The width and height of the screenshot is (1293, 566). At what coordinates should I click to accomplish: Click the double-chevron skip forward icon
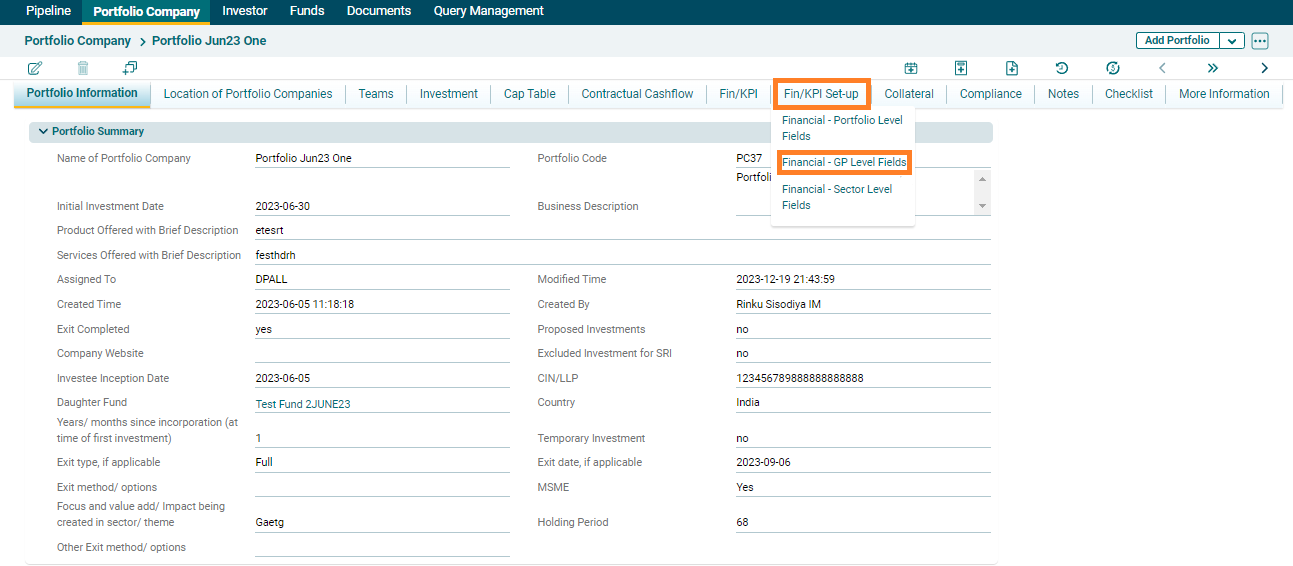click(x=1213, y=68)
